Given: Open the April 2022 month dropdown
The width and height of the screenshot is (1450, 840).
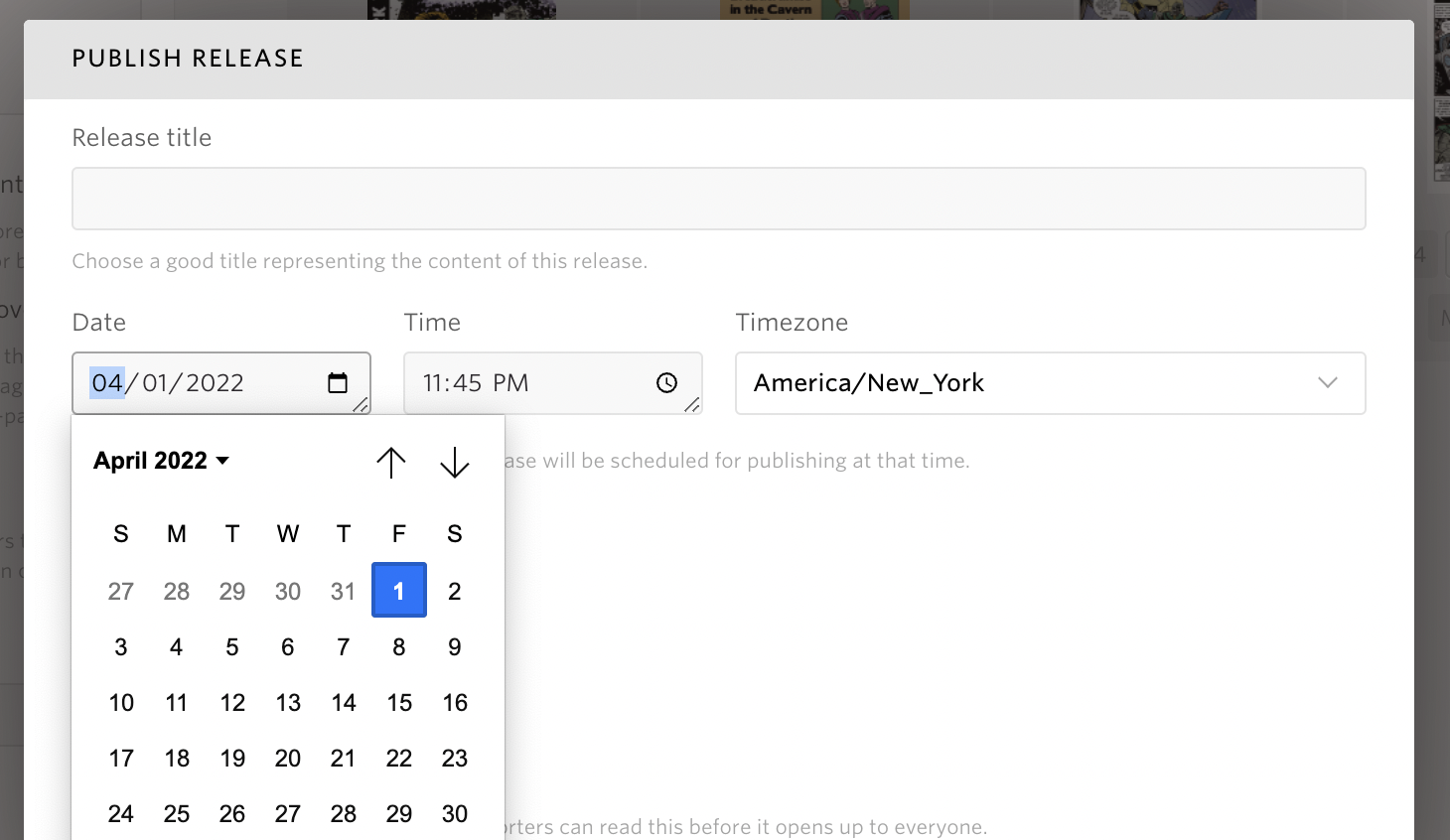Looking at the screenshot, I should 161,460.
